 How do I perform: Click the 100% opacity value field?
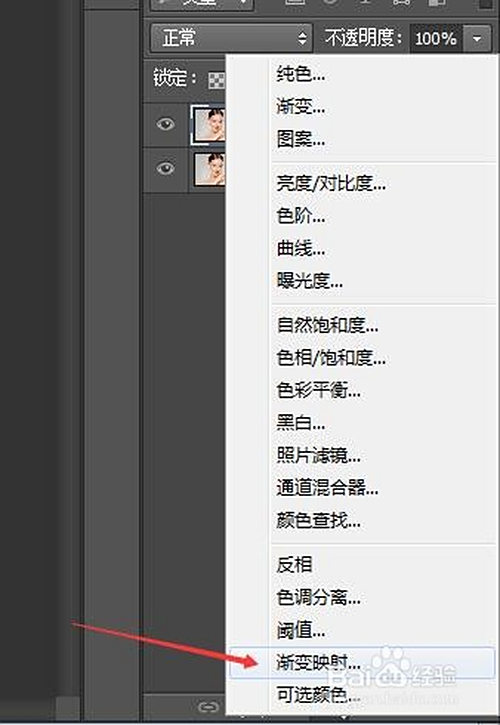[436, 38]
